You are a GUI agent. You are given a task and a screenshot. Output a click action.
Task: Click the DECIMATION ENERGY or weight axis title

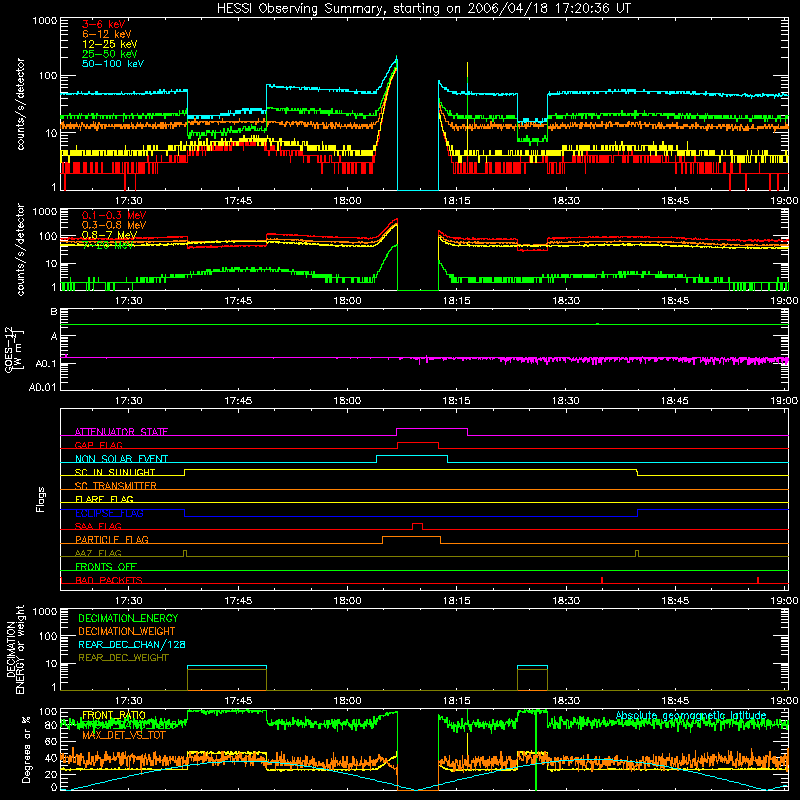(x=14, y=649)
